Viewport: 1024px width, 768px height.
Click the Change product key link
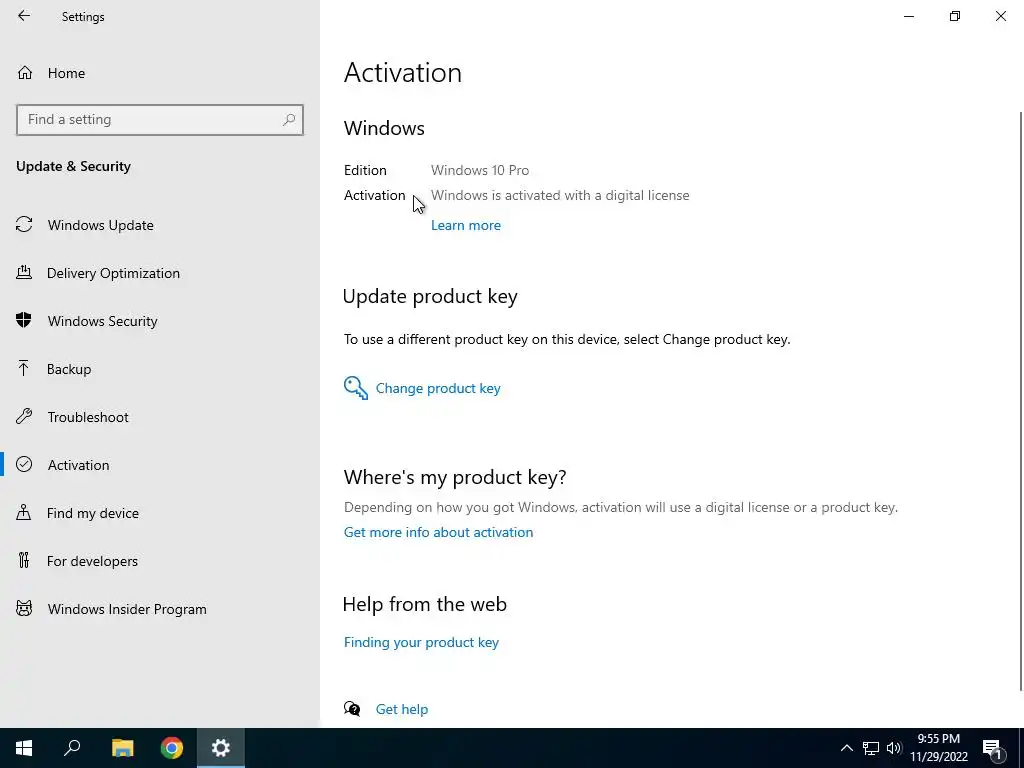(438, 388)
